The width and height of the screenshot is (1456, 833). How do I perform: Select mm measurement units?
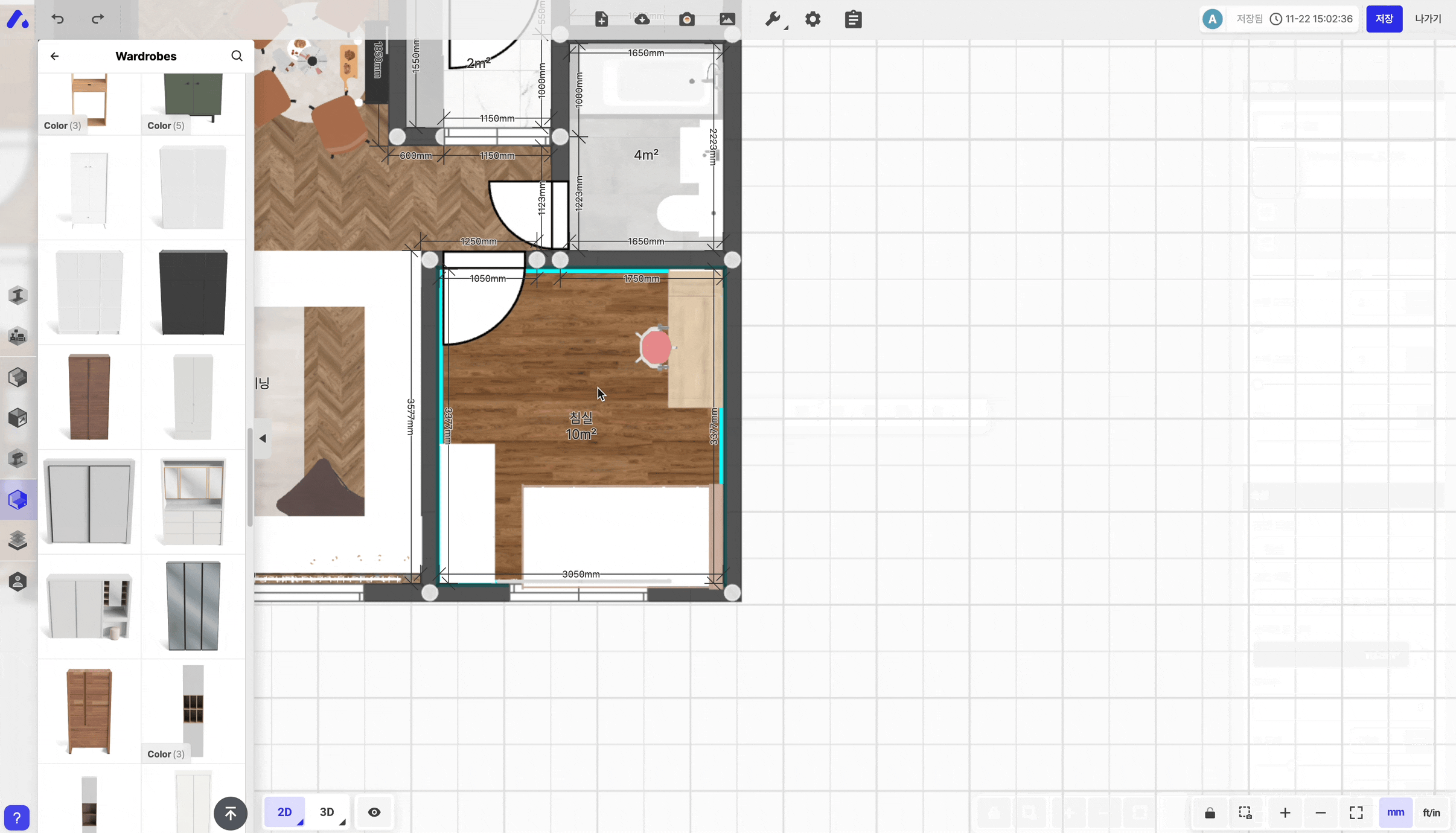click(1396, 812)
